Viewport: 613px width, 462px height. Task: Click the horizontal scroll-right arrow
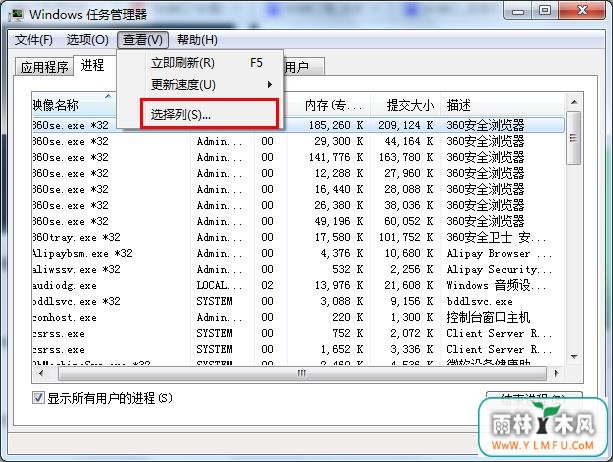point(557,373)
